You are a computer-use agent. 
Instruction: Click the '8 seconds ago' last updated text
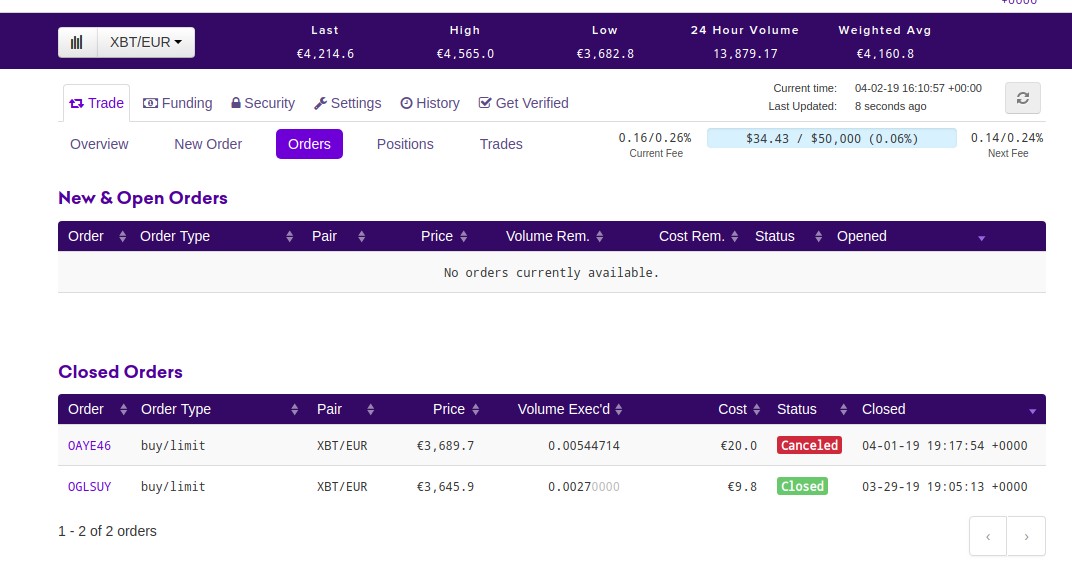(891, 106)
